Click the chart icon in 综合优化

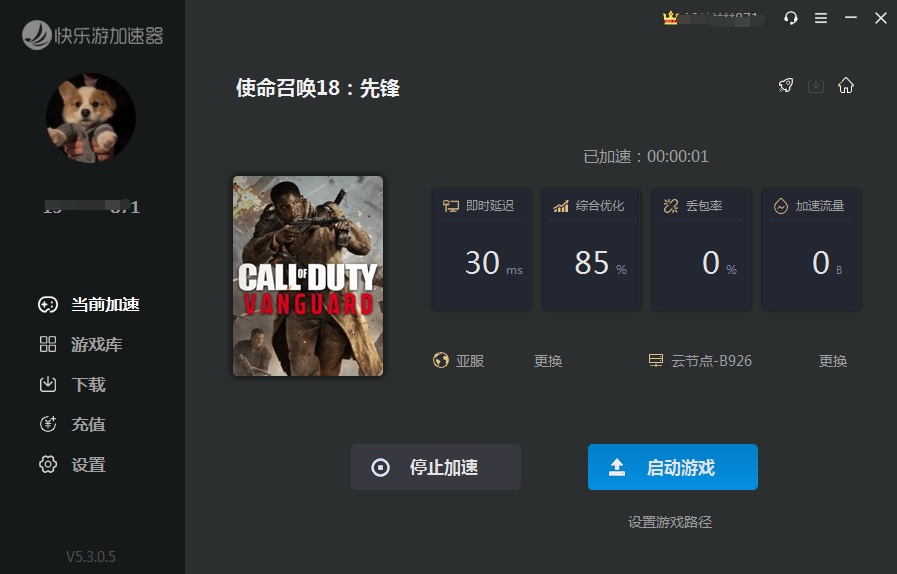561,206
